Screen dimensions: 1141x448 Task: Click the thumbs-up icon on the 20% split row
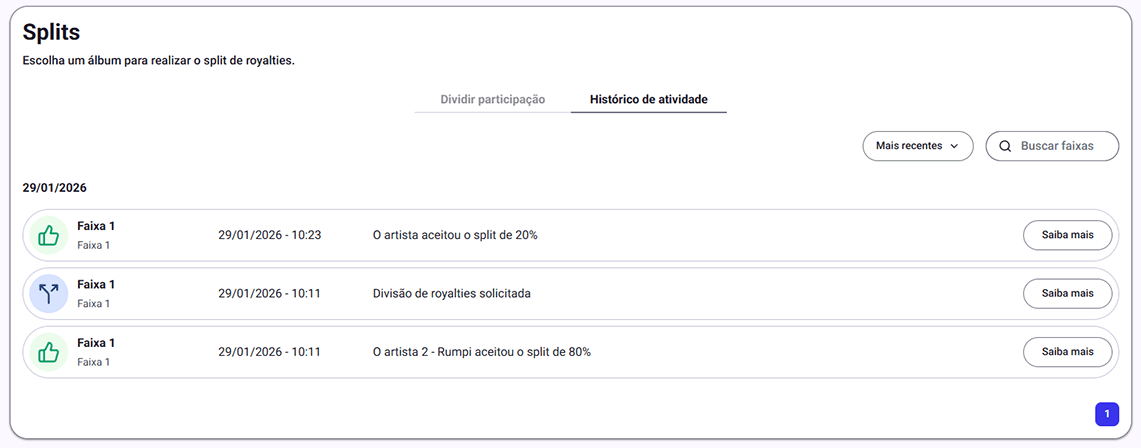point(48,236)
